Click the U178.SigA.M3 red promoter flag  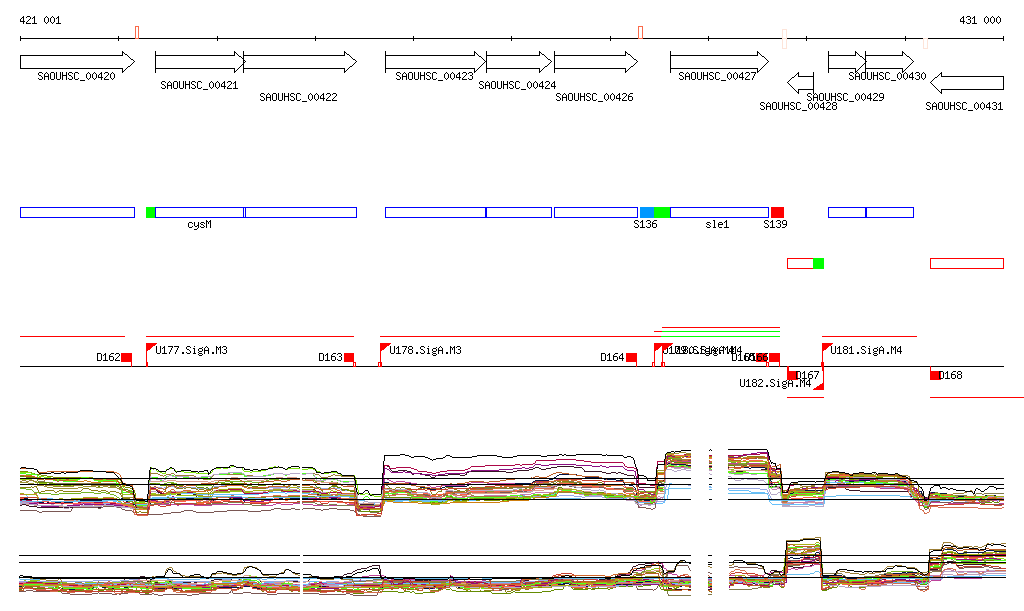tap(385, 349)
